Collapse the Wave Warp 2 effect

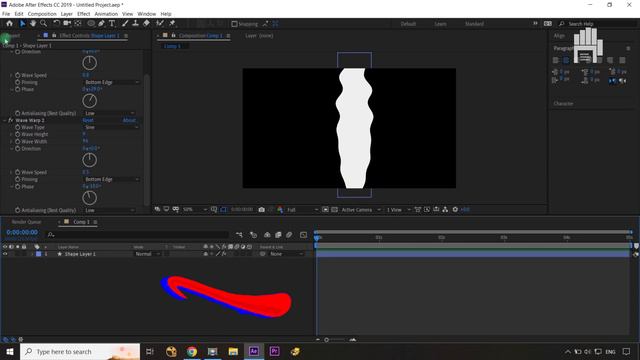coord(5,120)
